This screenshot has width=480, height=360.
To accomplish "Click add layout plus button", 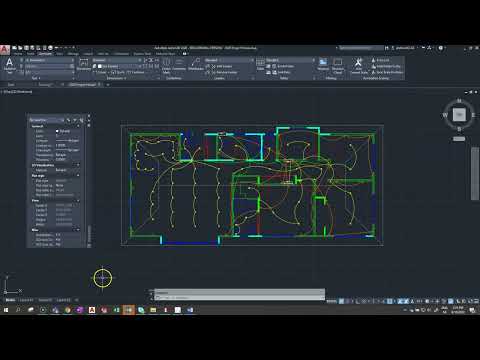I will tap(76, 300).
